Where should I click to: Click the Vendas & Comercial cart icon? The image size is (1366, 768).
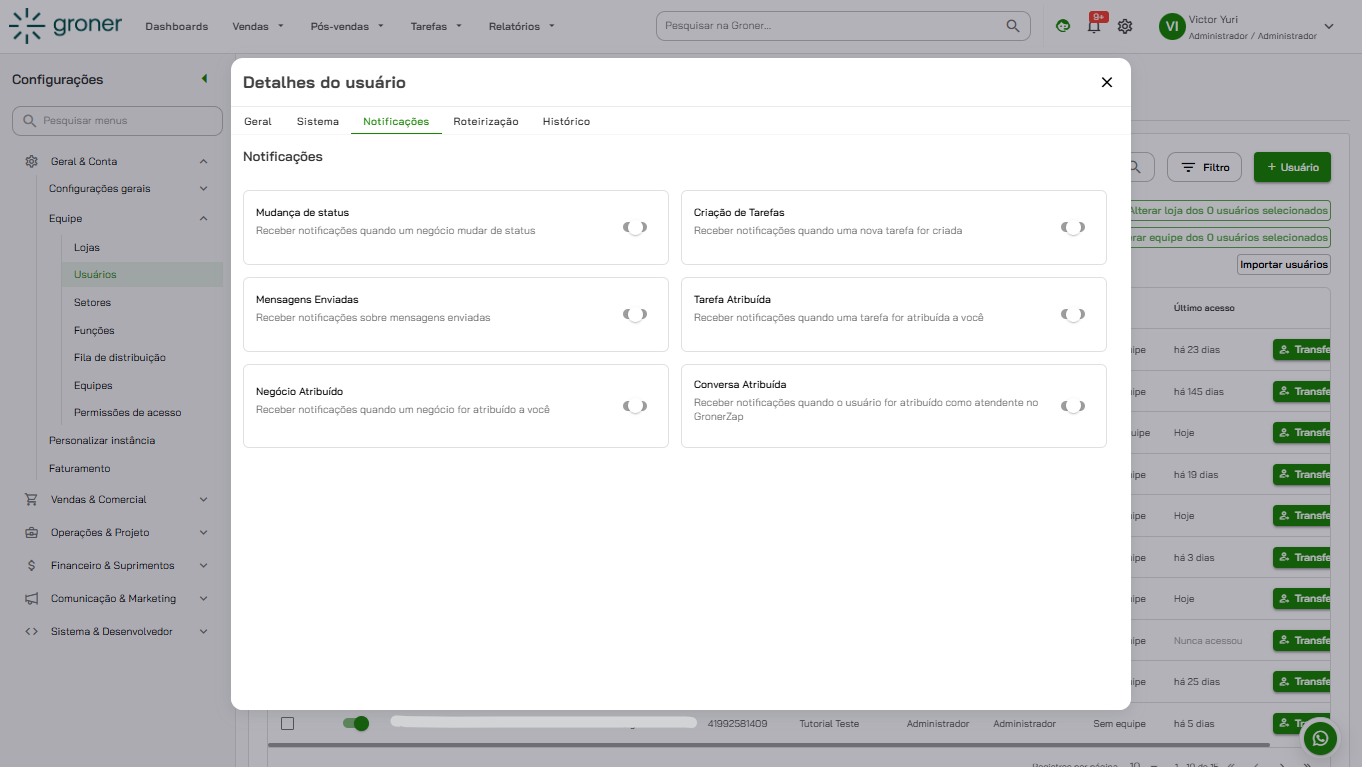coord(32,499)
